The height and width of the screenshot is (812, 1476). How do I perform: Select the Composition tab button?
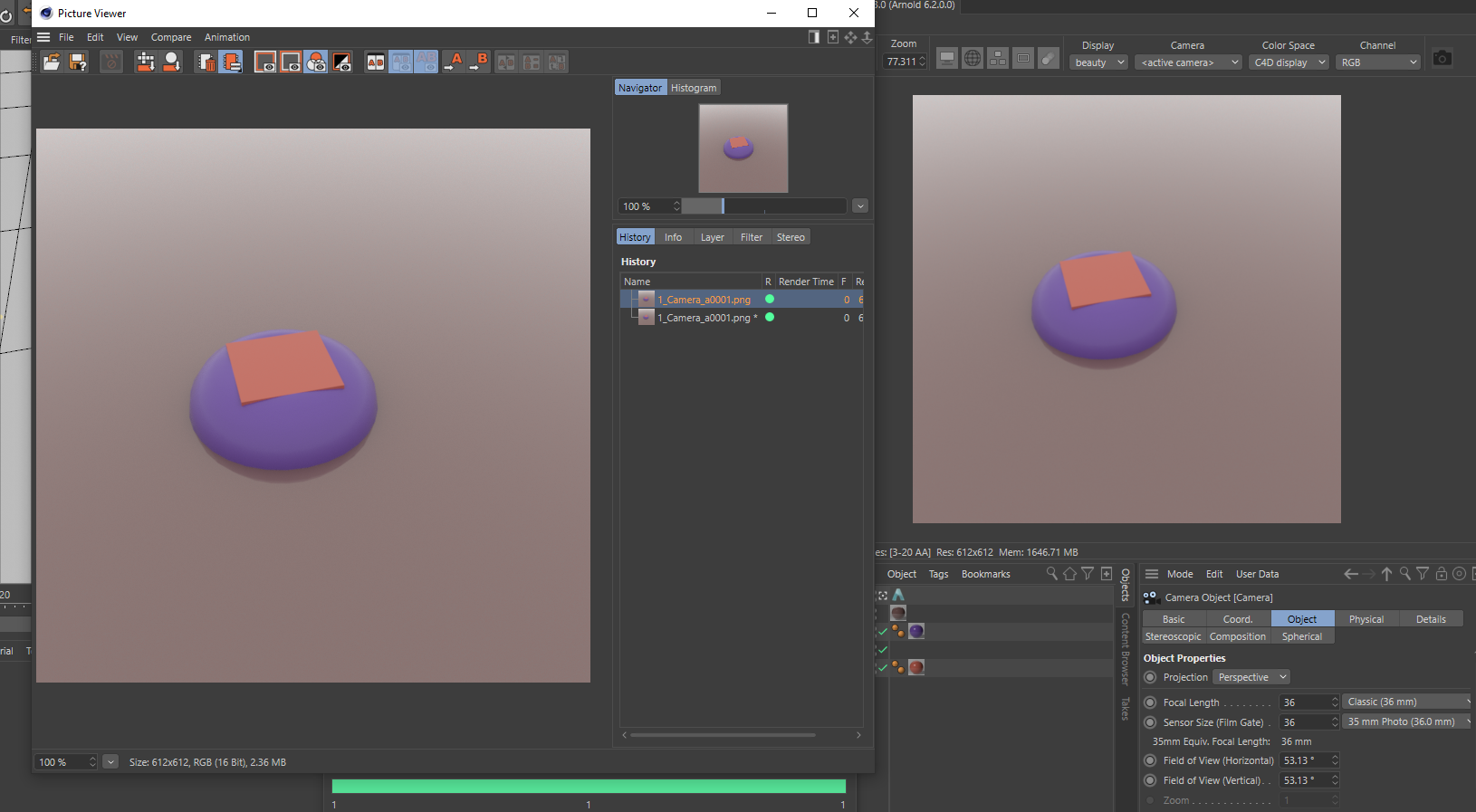(x=1238, y=636)
